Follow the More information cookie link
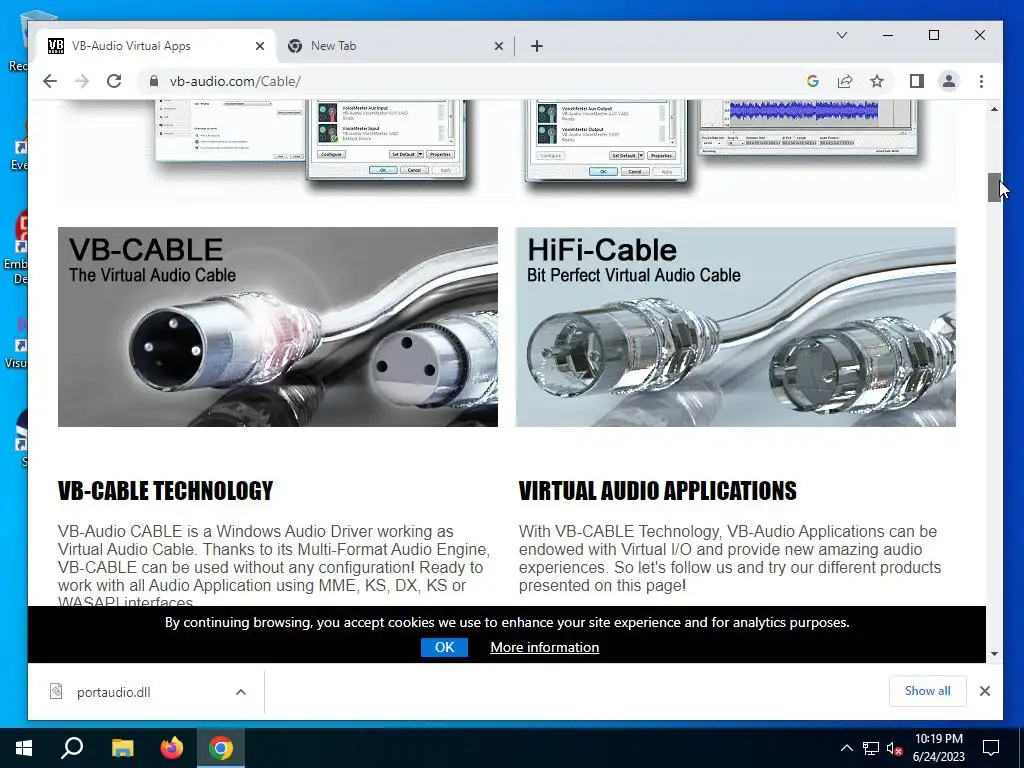This screenshot has width=1024, height=768. (545, 647)
